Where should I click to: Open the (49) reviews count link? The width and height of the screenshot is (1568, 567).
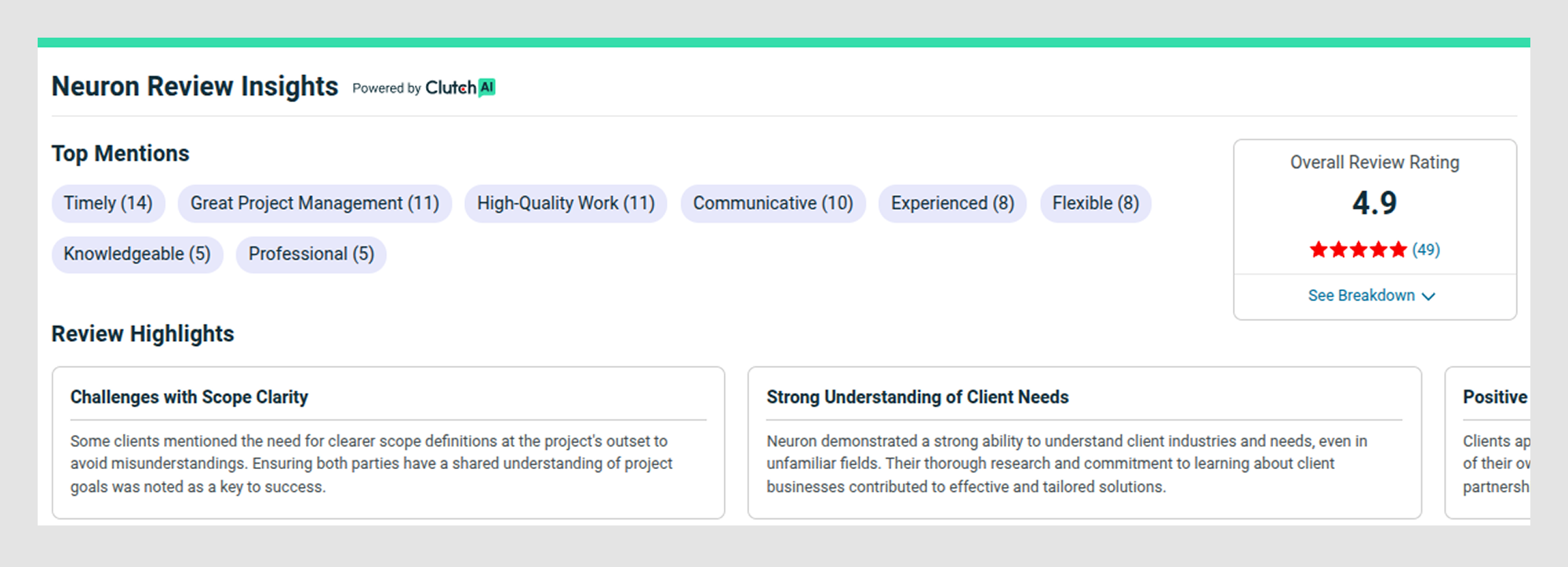point(1426,250)
